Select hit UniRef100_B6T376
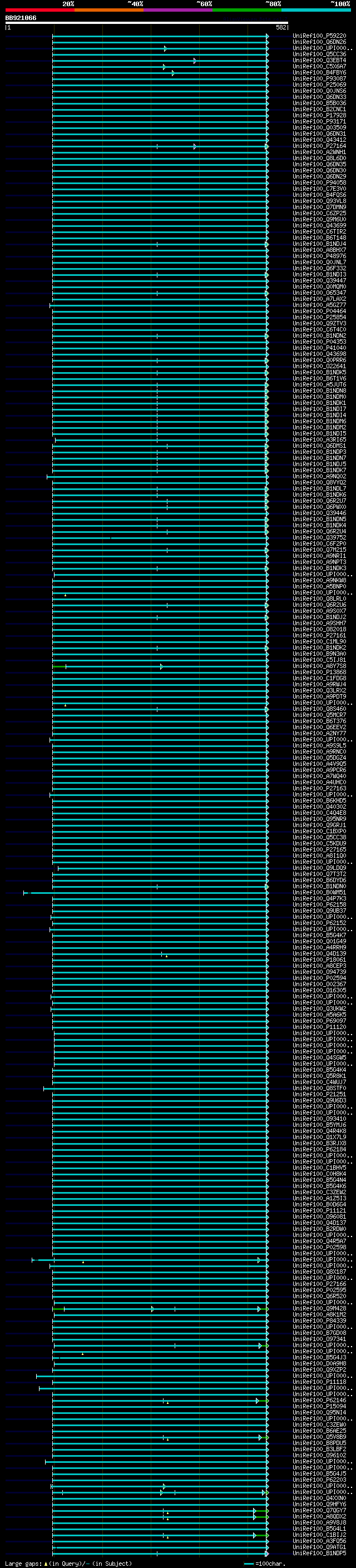 [x=319, y=721]
